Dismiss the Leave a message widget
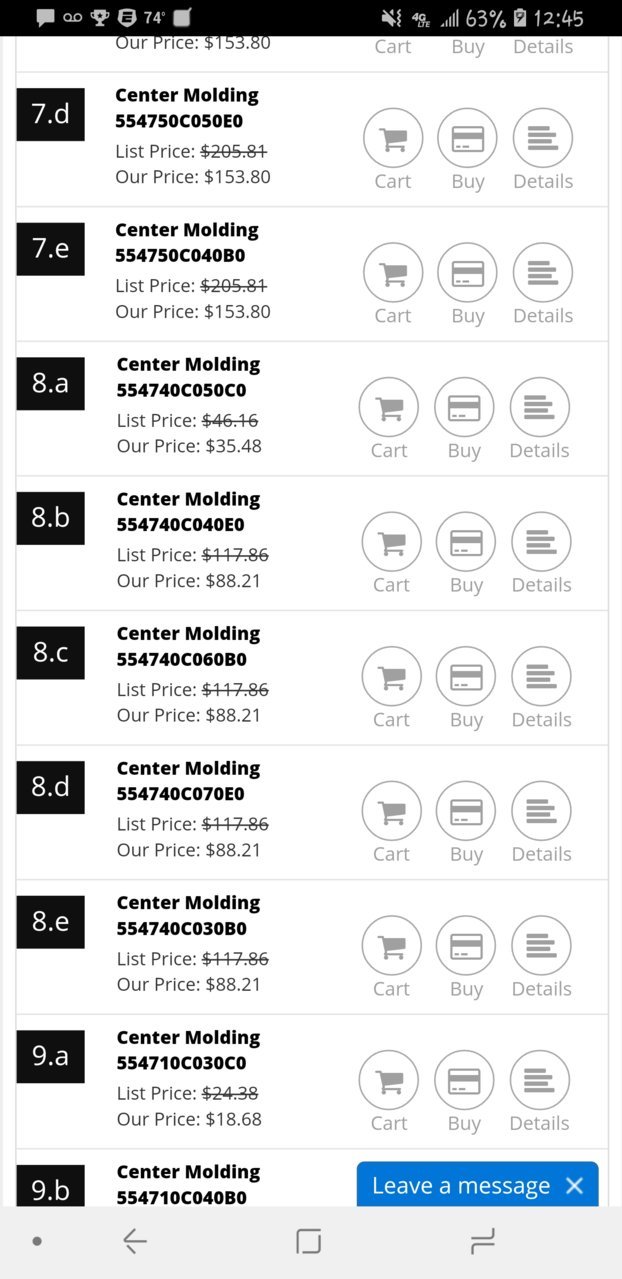 pyautogui.click(x=574, y=1186)
